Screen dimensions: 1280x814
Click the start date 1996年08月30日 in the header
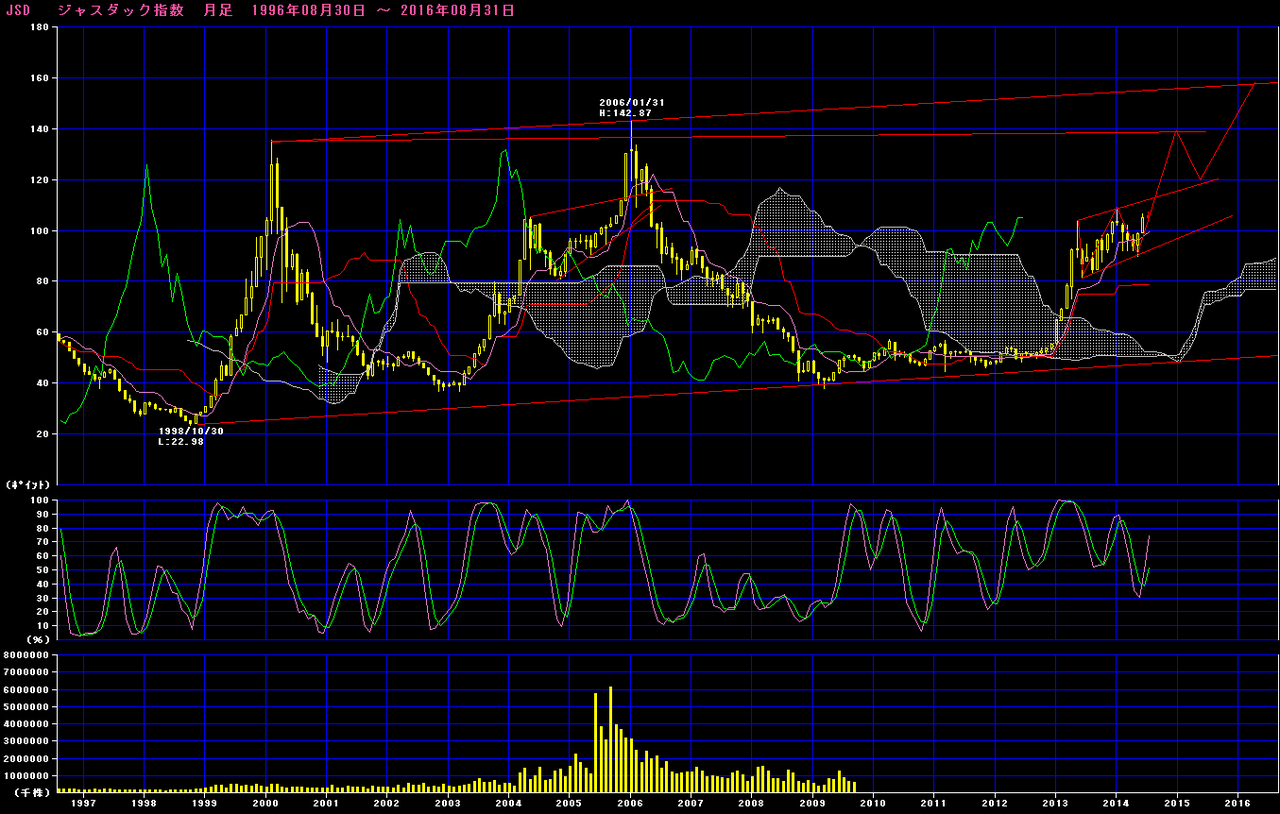pyautogui.click(x=307, y=10)
